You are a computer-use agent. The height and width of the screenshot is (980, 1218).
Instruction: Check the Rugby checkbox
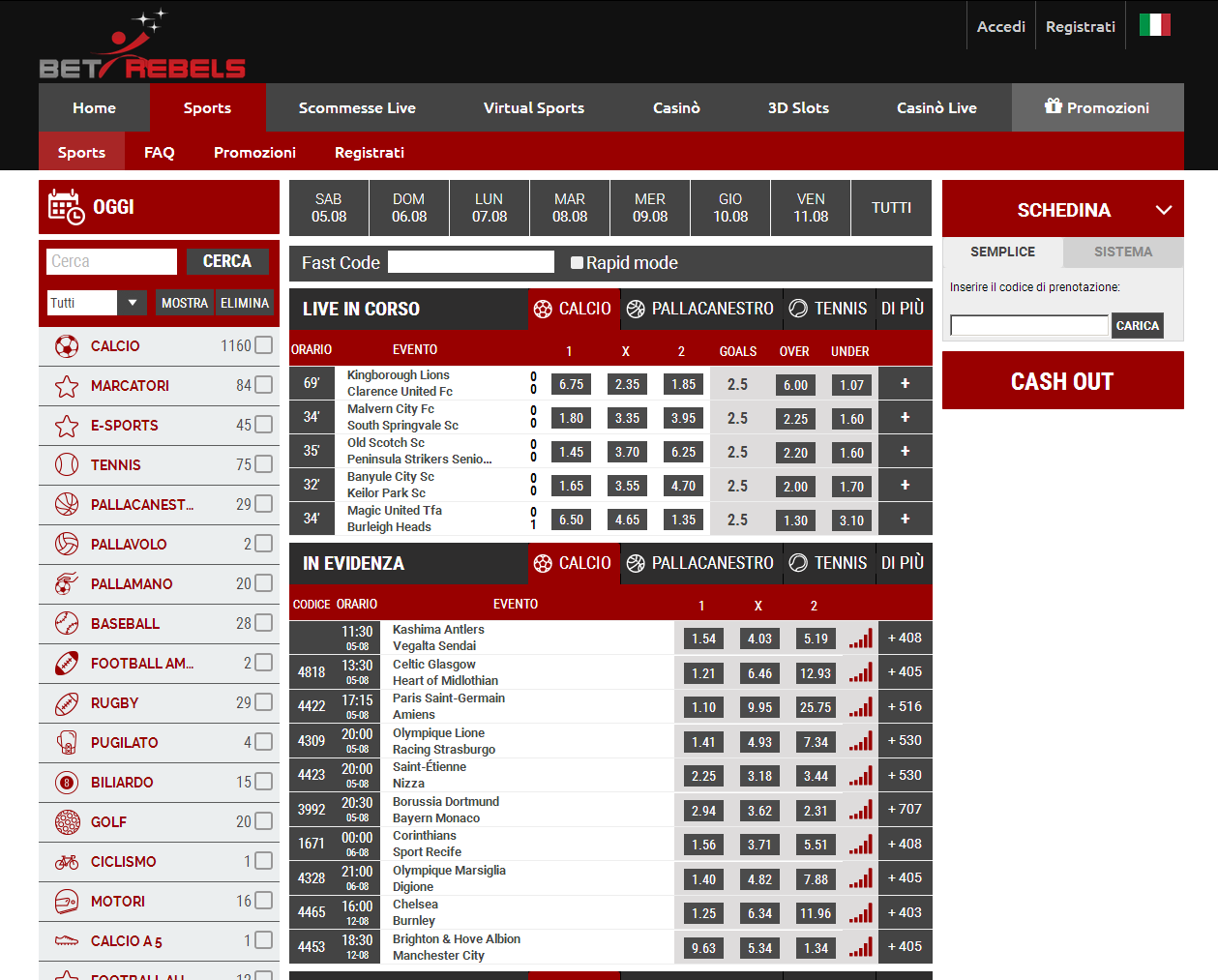[264, 702]
